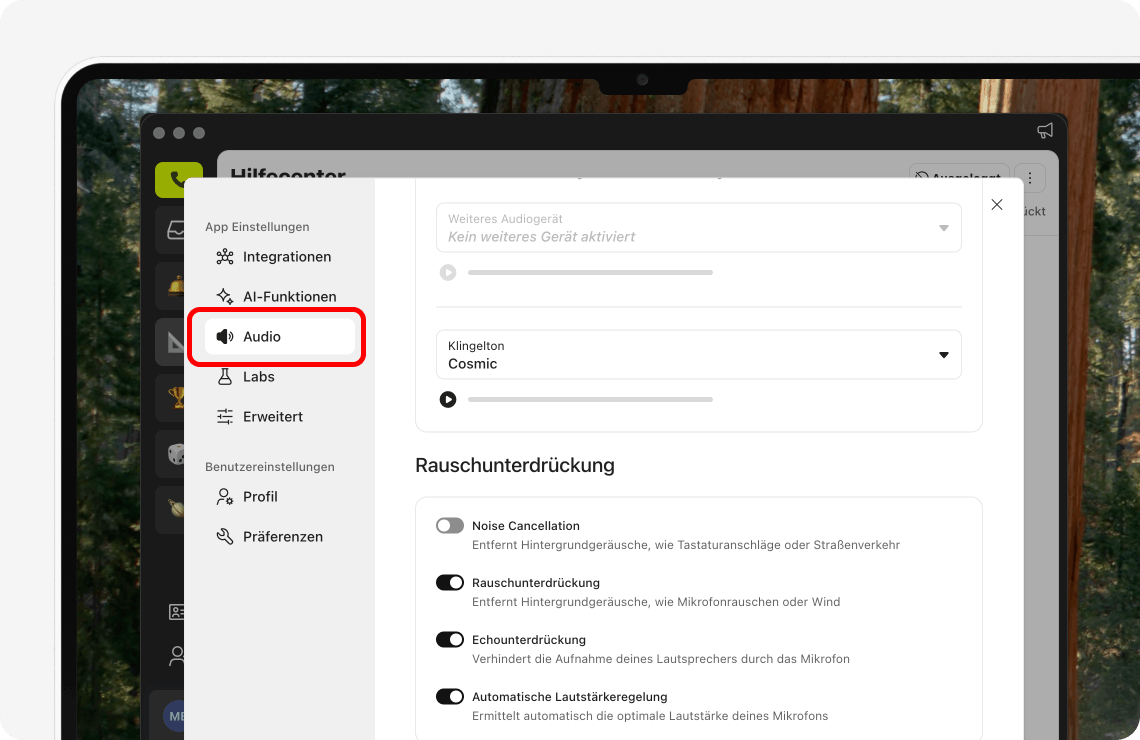Play the Cosmic ringtone preview
Image resolution: width=1140 pixels, height=740 pixels.
[x=447, y=399]
